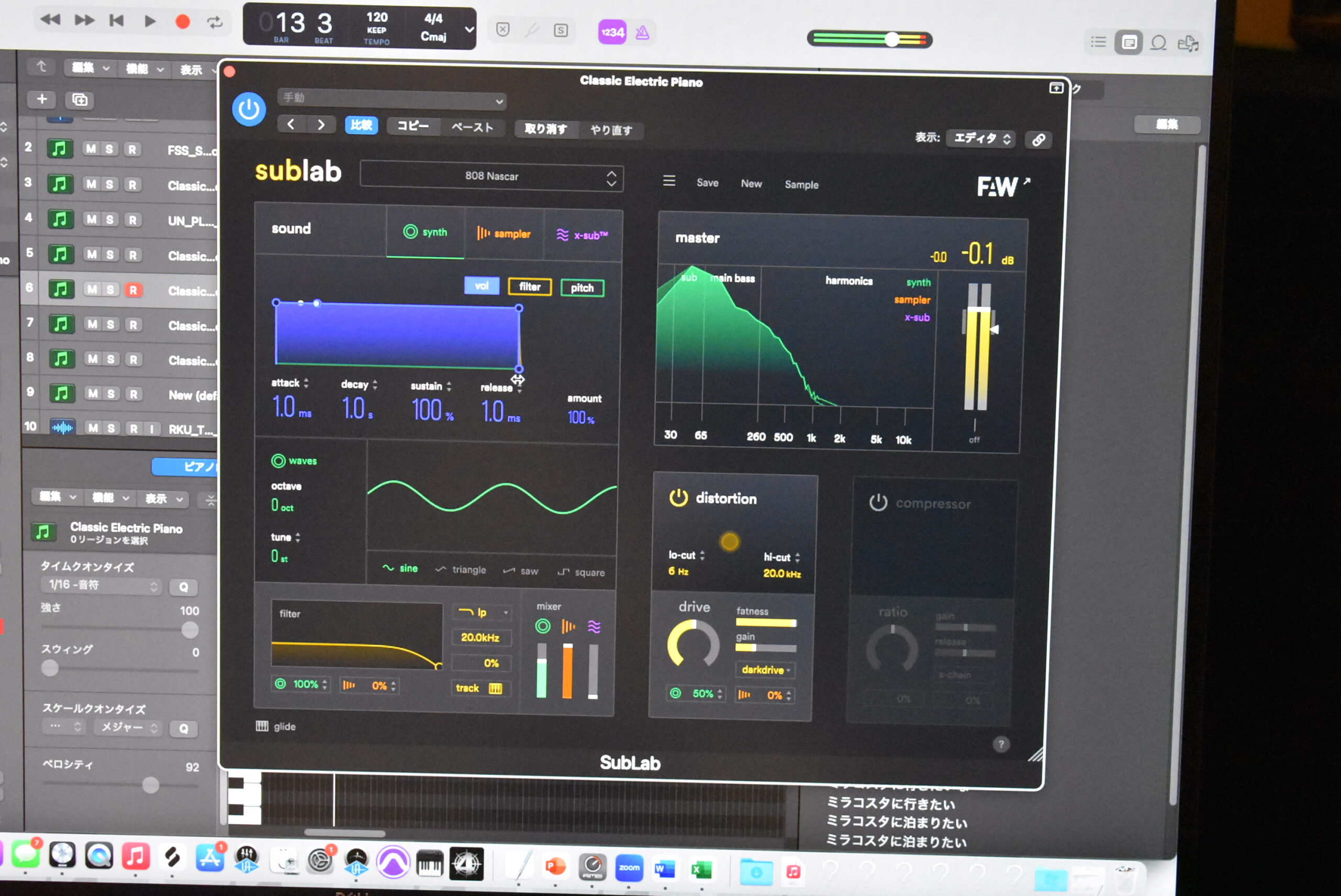This screenshot has width=1341, height=896.
Task: Adjust the master volume slider knob
Action: 892,39
